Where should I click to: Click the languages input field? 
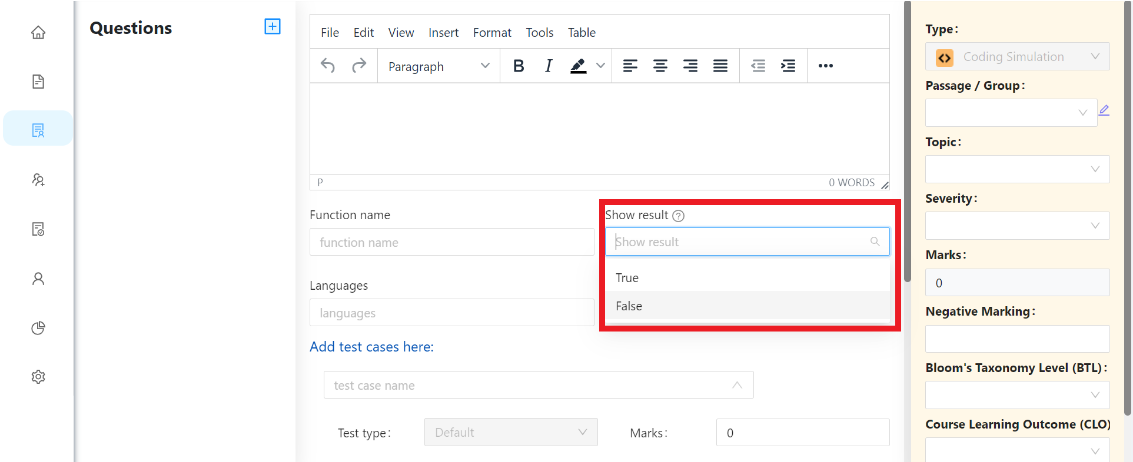point(452,313)
